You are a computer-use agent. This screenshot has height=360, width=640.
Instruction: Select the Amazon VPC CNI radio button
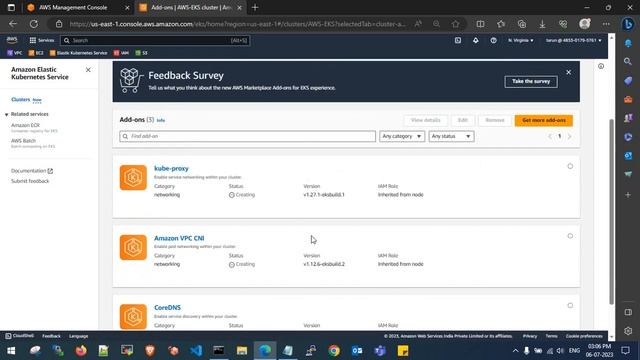pos(570,236)
